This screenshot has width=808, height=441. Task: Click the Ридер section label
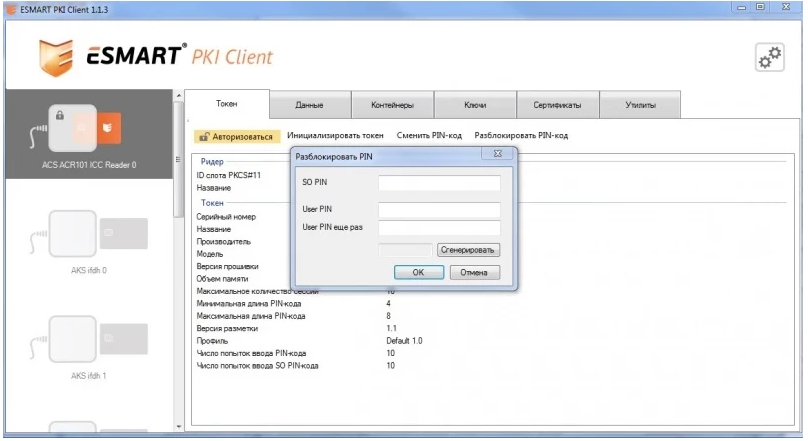point(212,162)
